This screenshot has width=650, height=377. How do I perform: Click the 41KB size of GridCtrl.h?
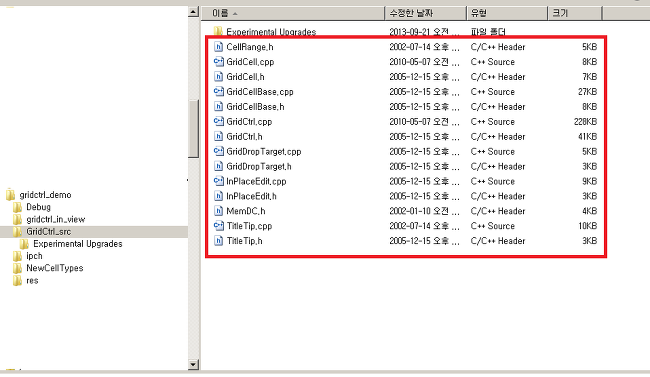[587, 136]
